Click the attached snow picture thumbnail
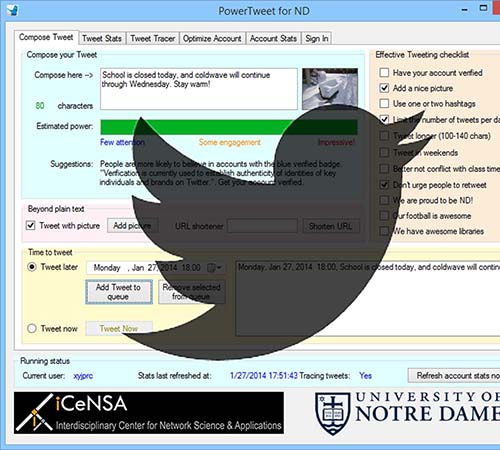The height and width of the screenshot is (450, 500). coord(330,89)
